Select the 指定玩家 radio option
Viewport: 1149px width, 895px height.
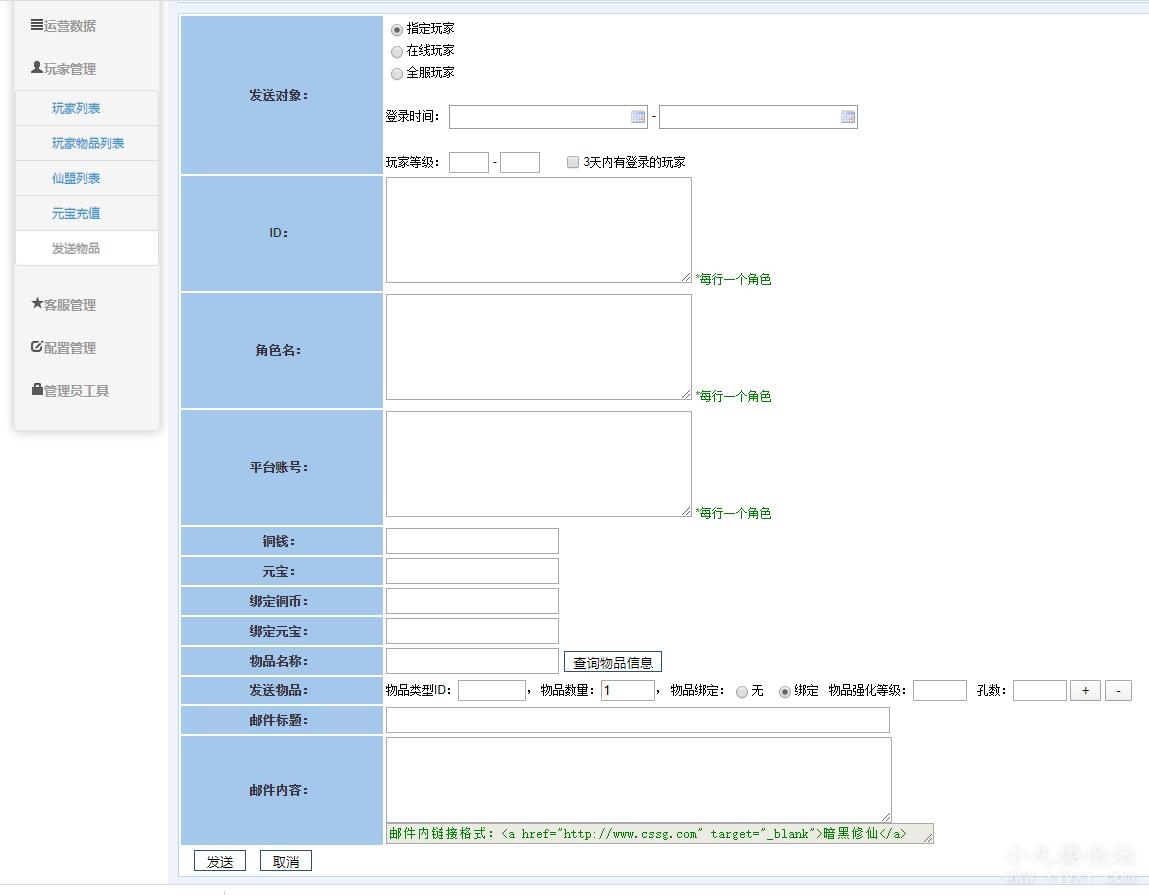click(397, 30)
